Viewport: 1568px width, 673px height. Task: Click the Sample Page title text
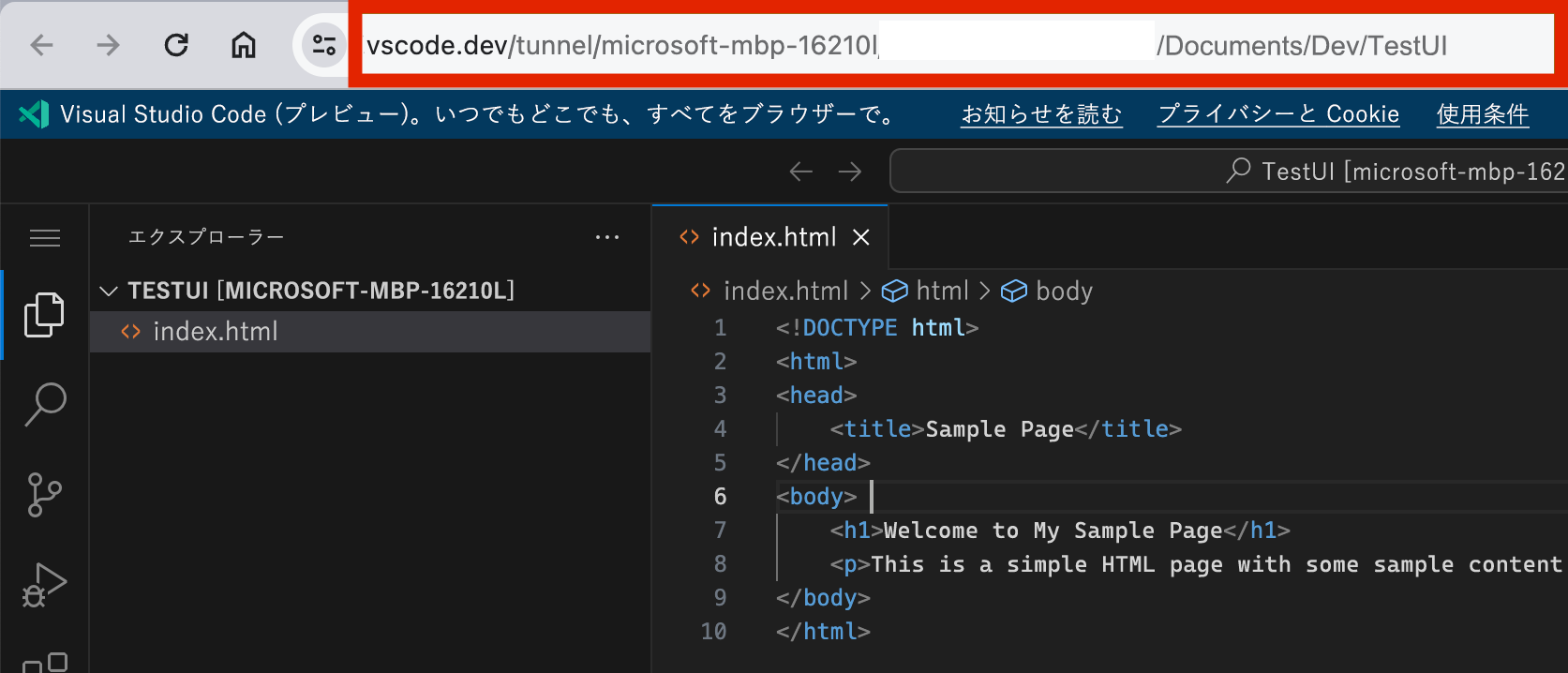(x=999, y=429)
